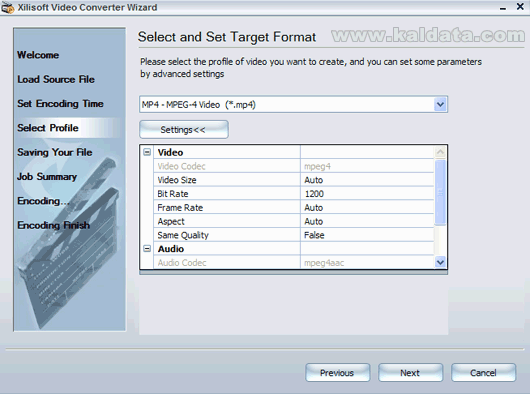Select the Aspect property row
The height and width of the screenshot is (394, 530).
[293, 222]
